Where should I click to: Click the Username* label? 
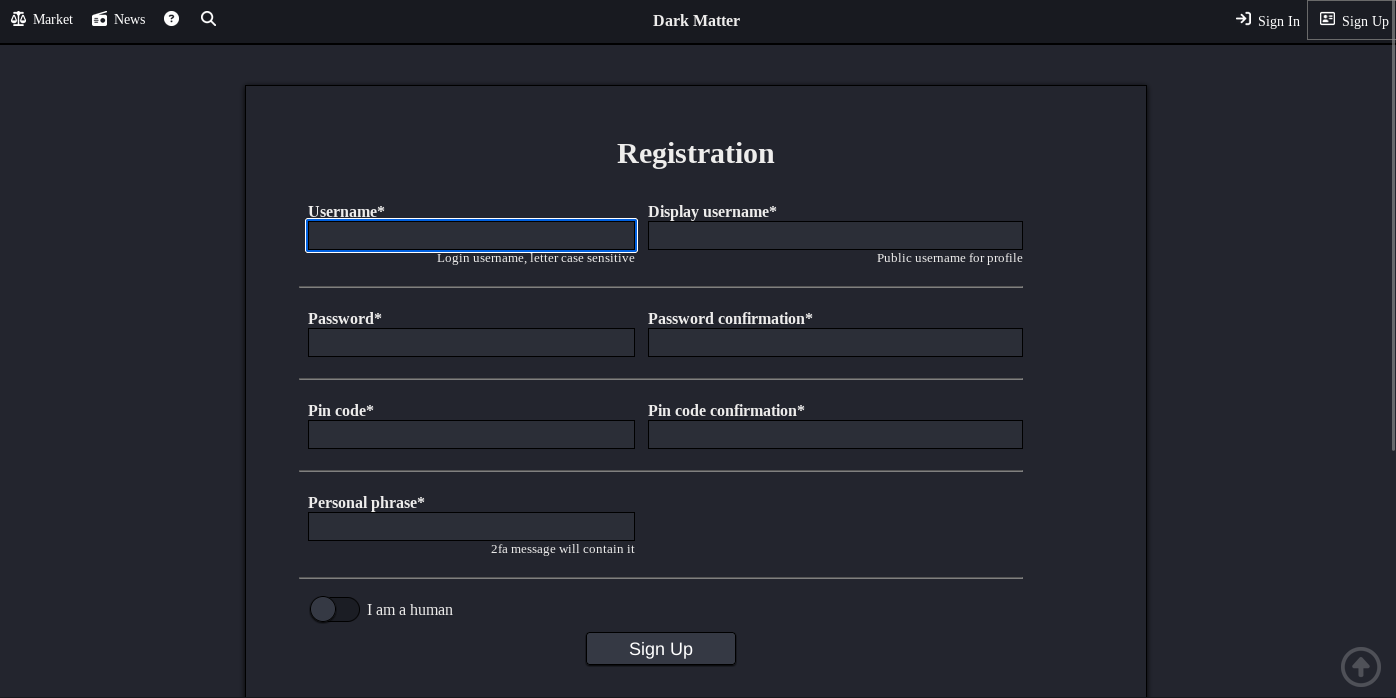[346, 212]
